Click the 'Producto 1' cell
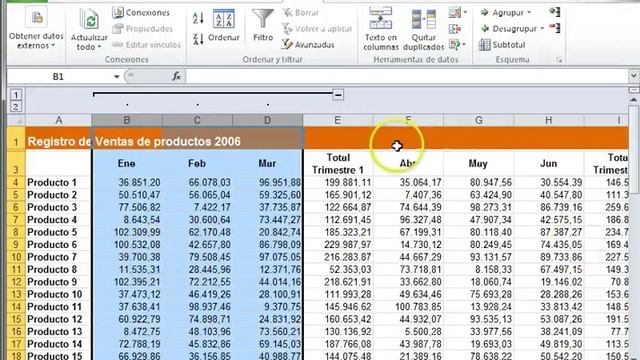 tap(58, 182)
